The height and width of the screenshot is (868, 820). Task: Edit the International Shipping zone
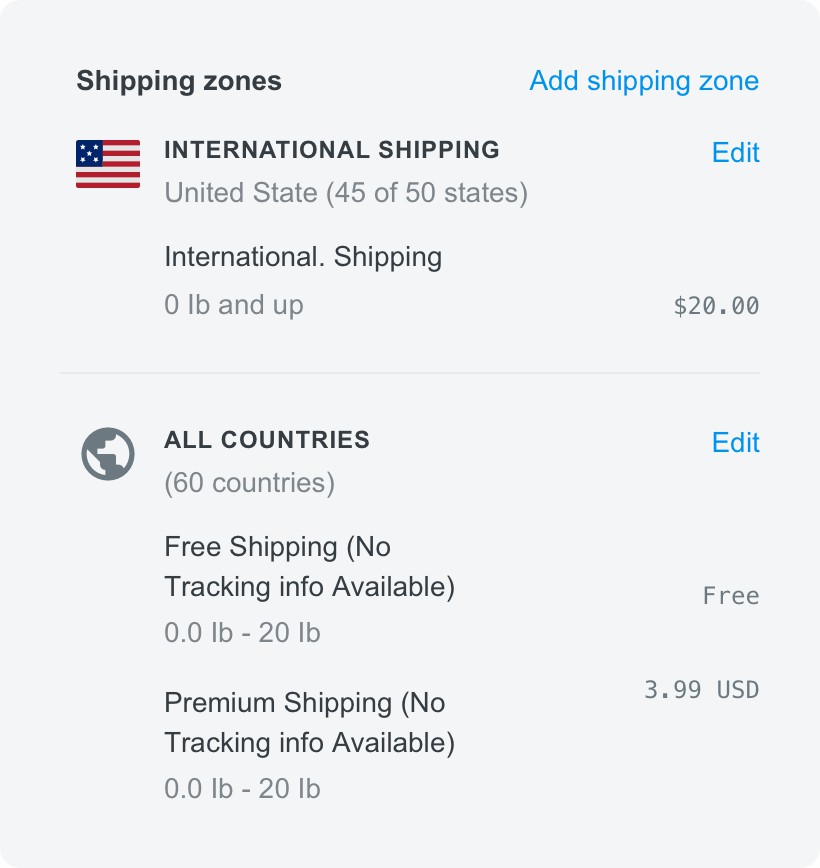point(735,152)
